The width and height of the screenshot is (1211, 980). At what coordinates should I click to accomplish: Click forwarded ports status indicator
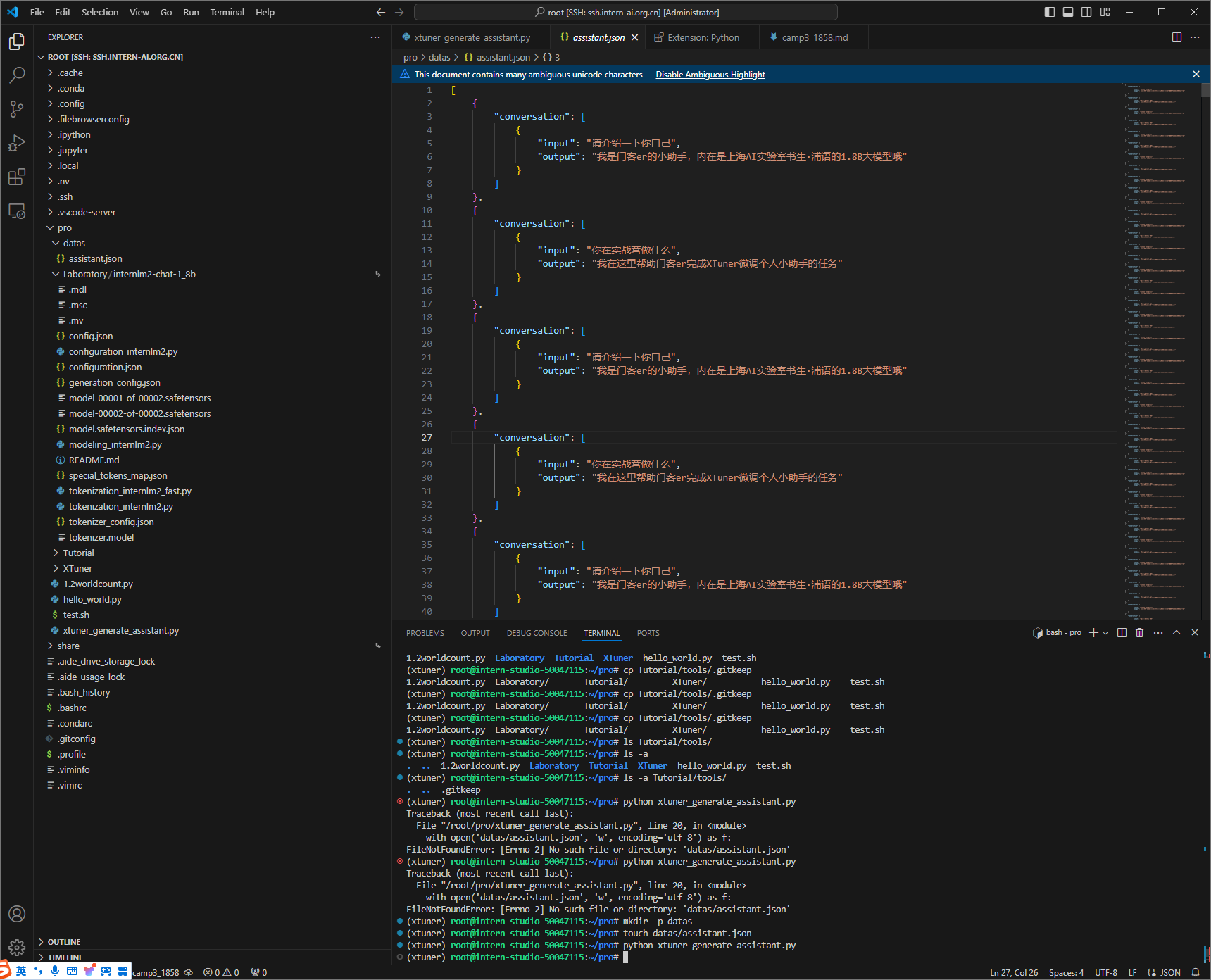259,972
